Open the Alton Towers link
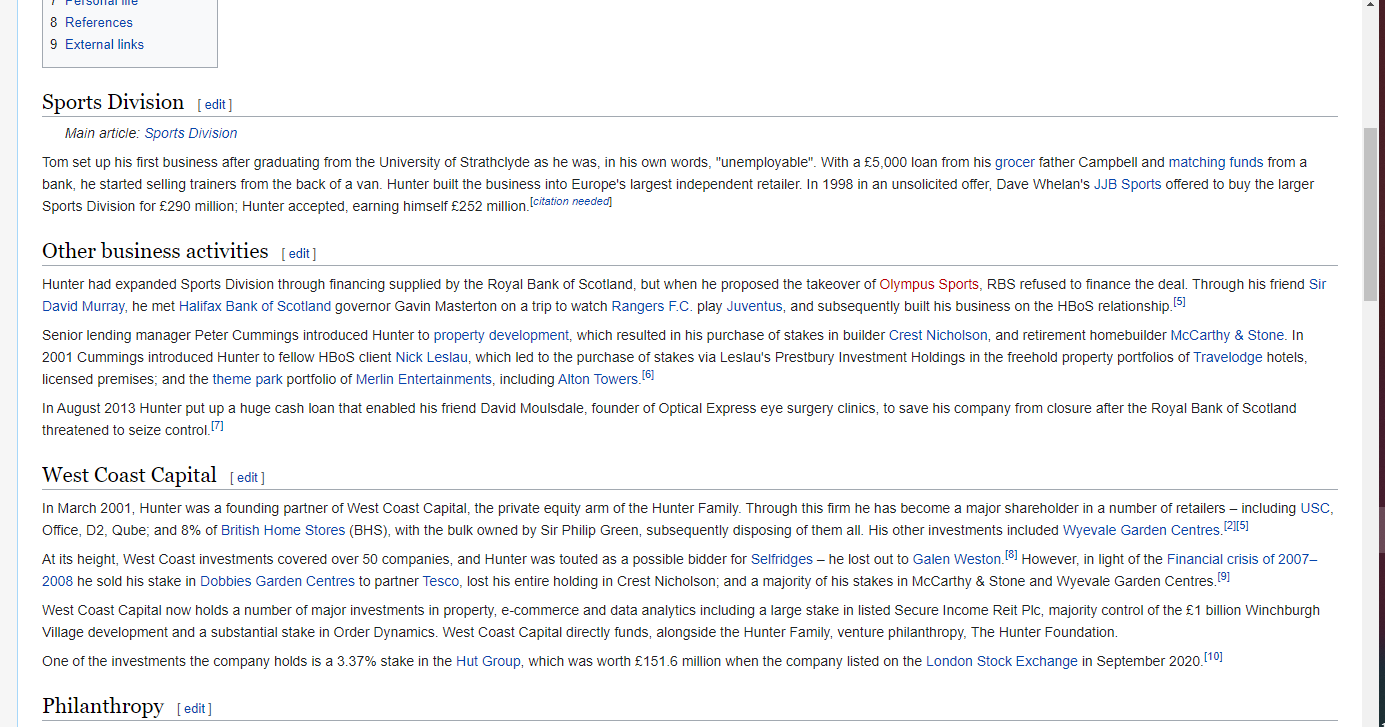 click(x=598, y=379)
